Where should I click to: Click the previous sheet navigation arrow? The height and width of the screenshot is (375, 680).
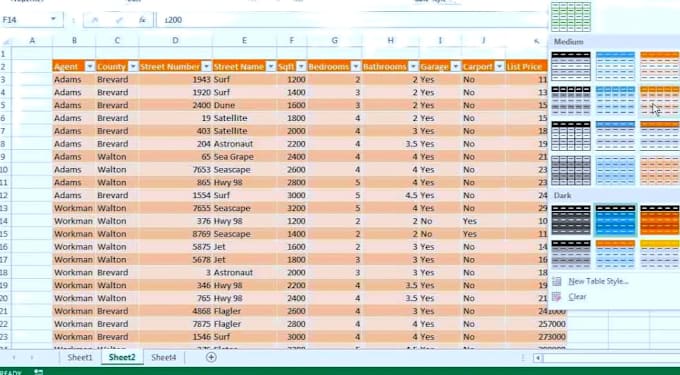pos(14,358)
